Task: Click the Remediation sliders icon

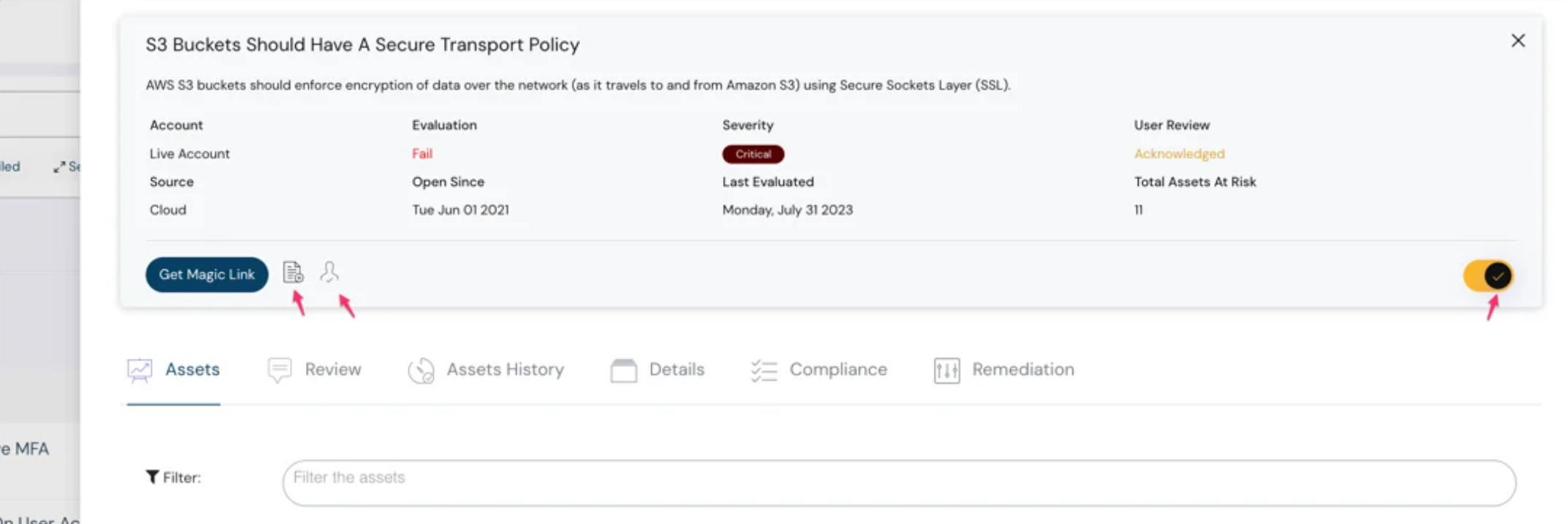Action: click(x=946, y=369)
